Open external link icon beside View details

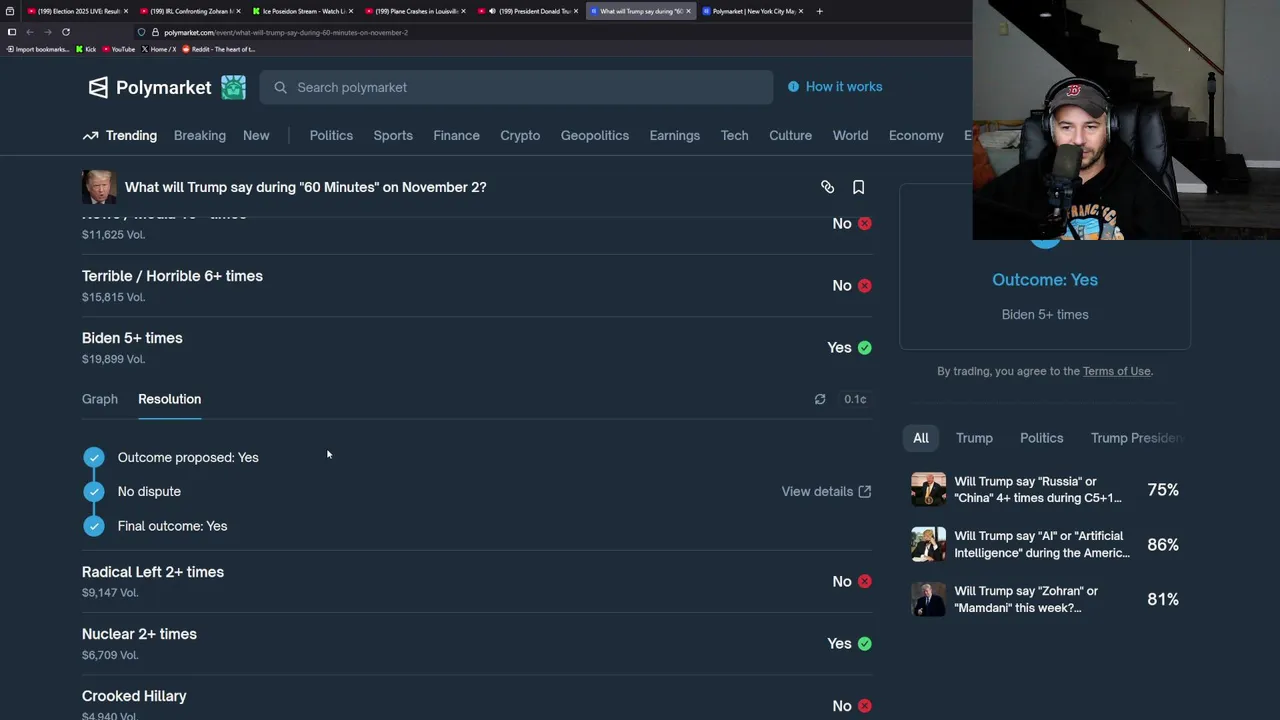865,491
